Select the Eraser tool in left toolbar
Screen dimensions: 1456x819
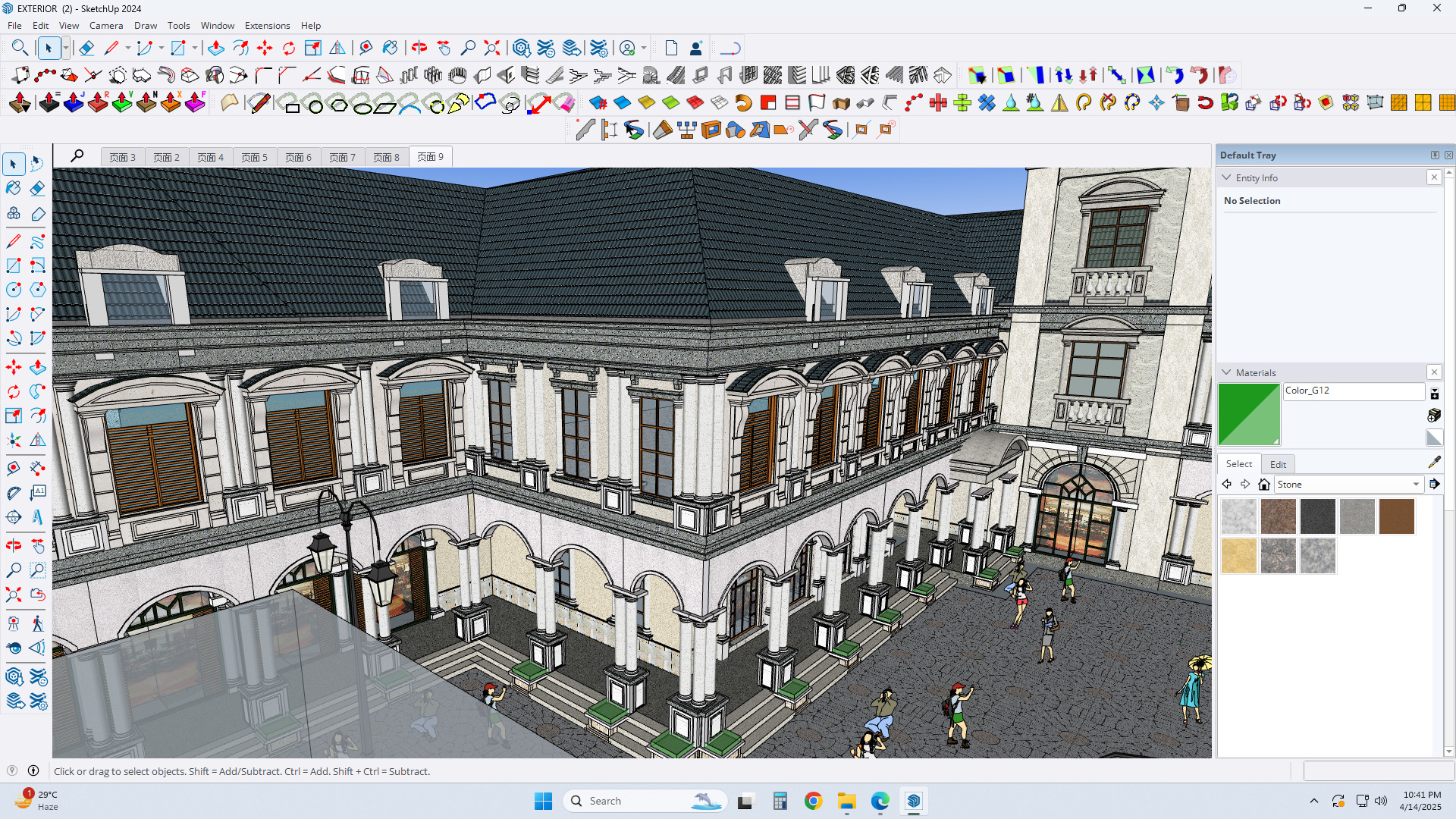37,188
